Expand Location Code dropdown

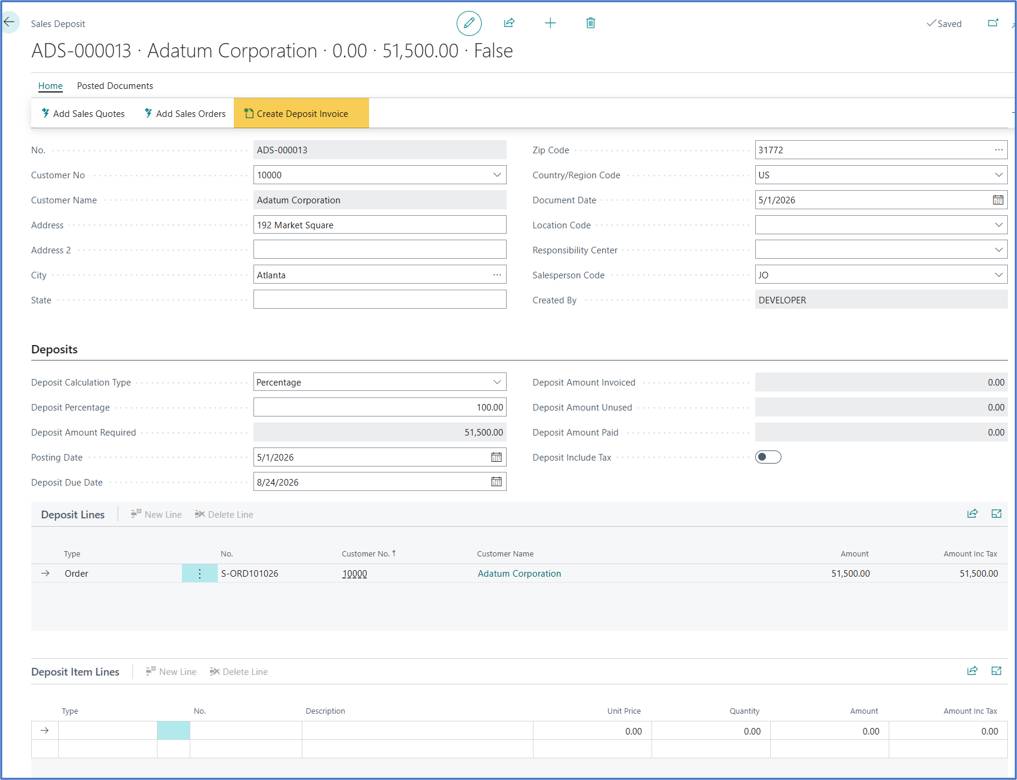tap(998, 225)
